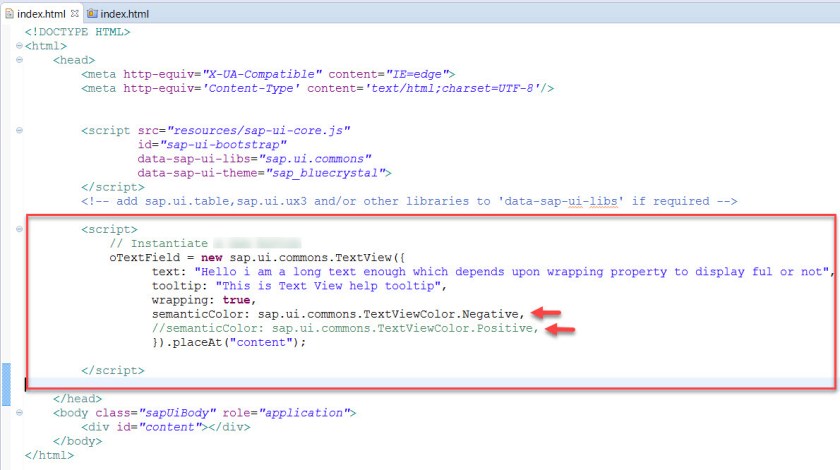Click the blue change marker in left ruler
The image size is (840, 470).
coord(6,384)
